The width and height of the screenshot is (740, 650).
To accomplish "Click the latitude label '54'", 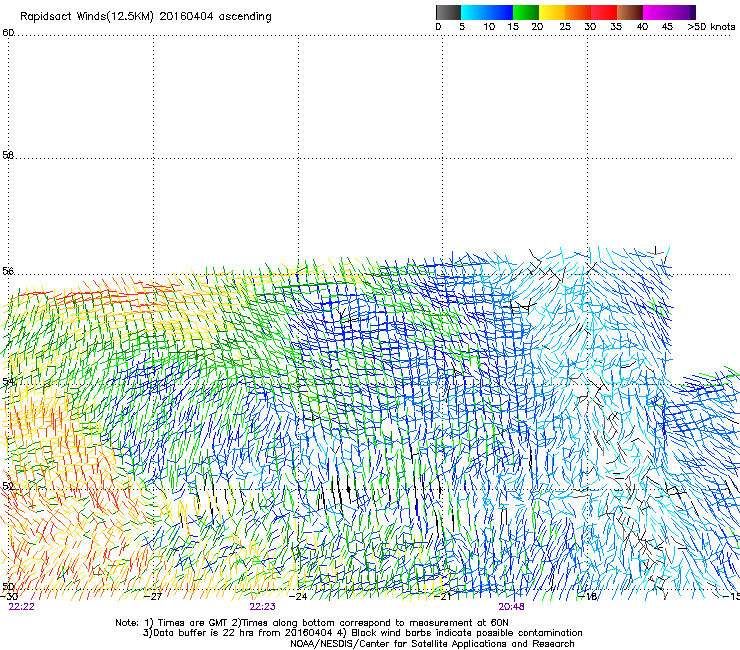I will (8, 381).
